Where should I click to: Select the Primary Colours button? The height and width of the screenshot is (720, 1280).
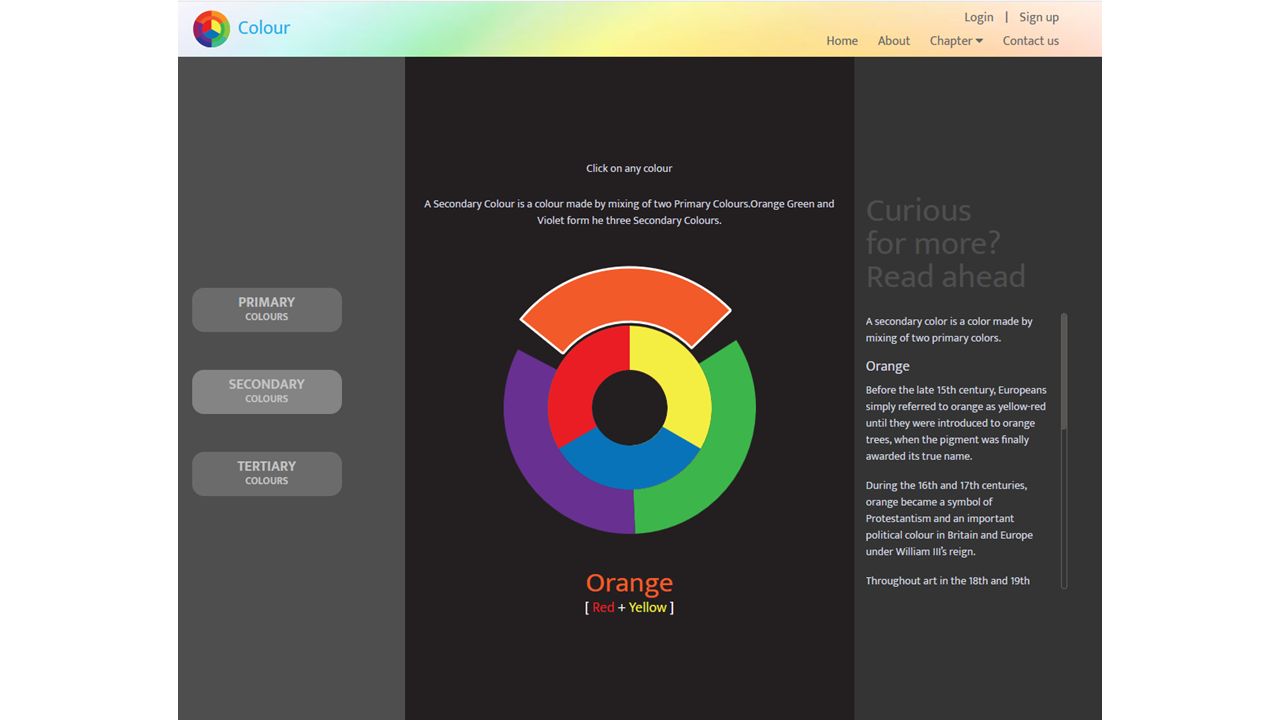[x=267, y=309]
